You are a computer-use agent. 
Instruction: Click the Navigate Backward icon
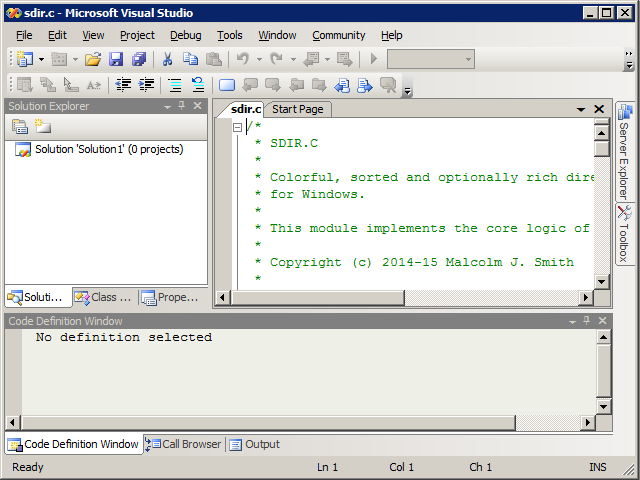pos(311,59)
